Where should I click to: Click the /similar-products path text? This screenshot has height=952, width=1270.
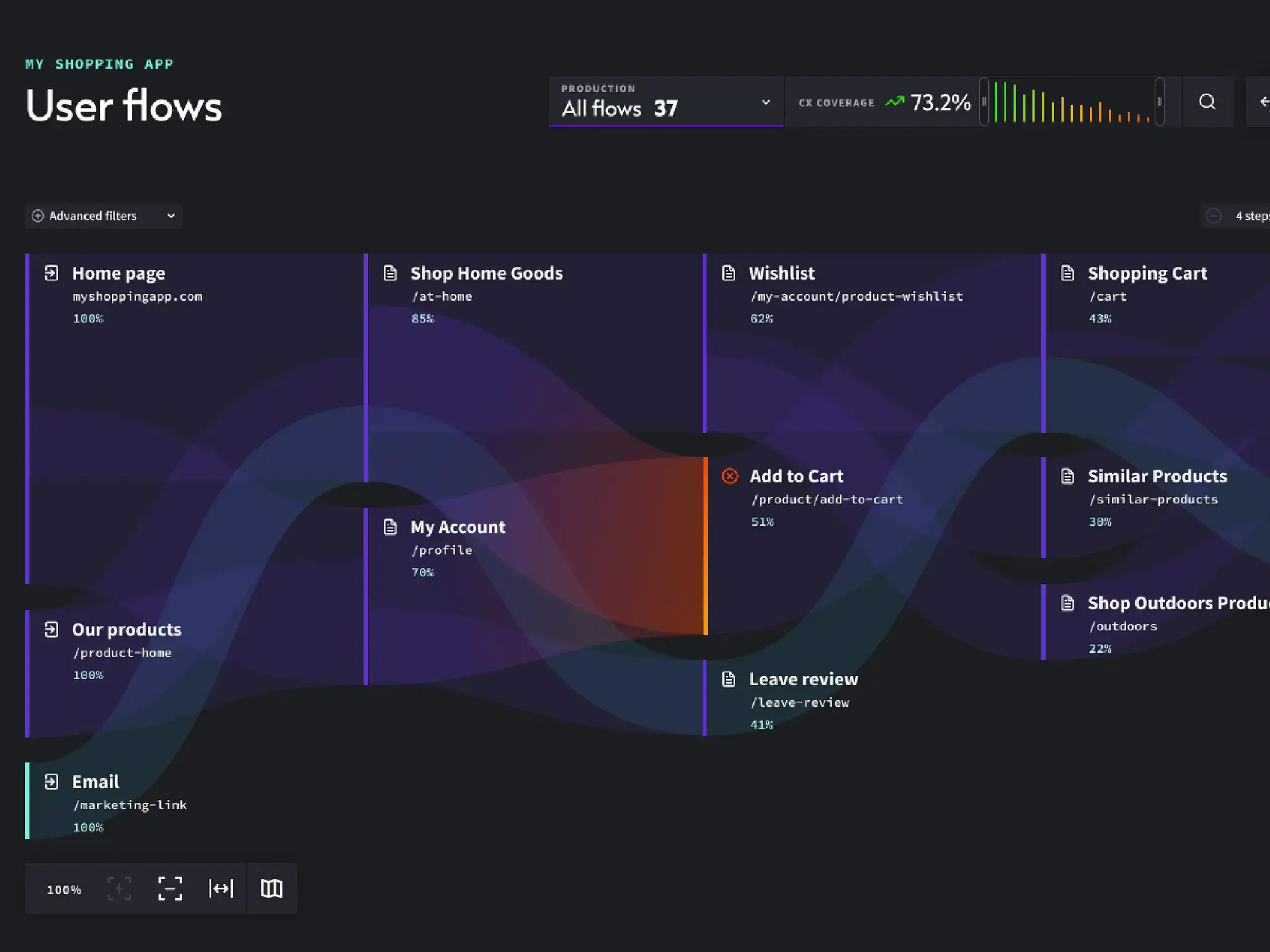pos(1153,500)
